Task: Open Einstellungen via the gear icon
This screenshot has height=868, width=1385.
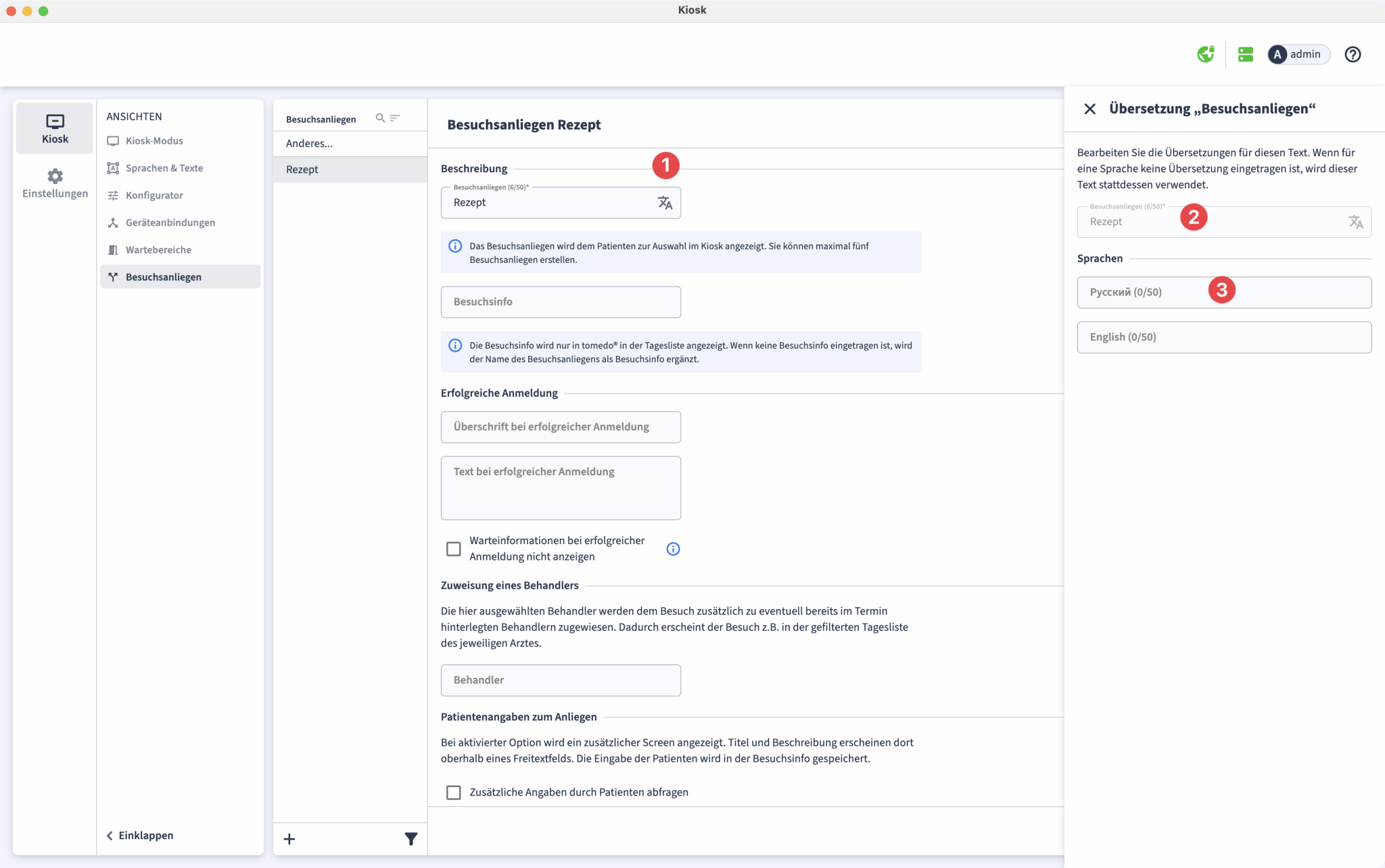Action: coord(54,183)
